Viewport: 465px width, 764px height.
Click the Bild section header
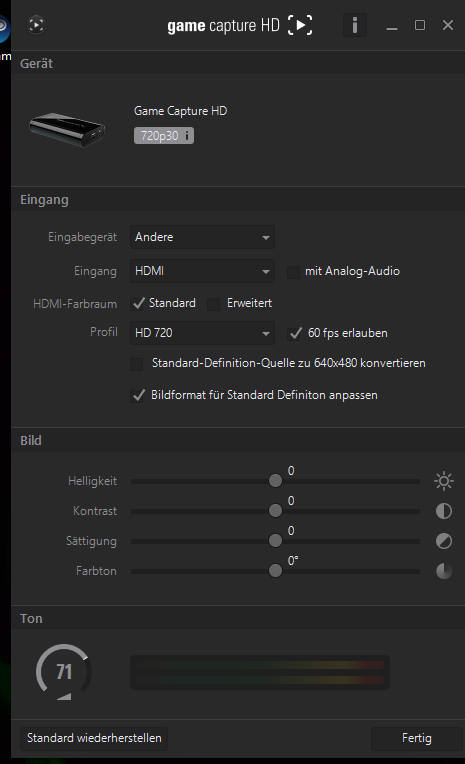(31, 440)
